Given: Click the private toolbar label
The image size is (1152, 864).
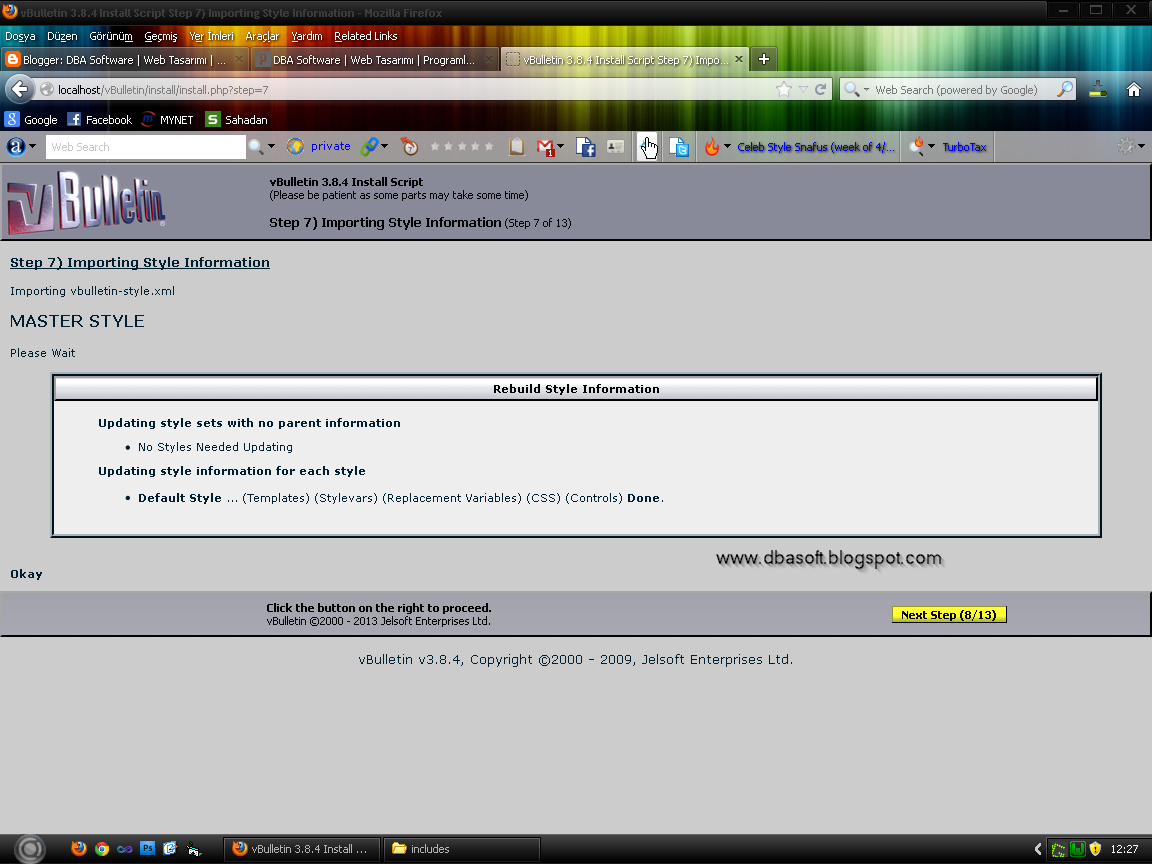Looking at the screenshot, I should [331, 146].
